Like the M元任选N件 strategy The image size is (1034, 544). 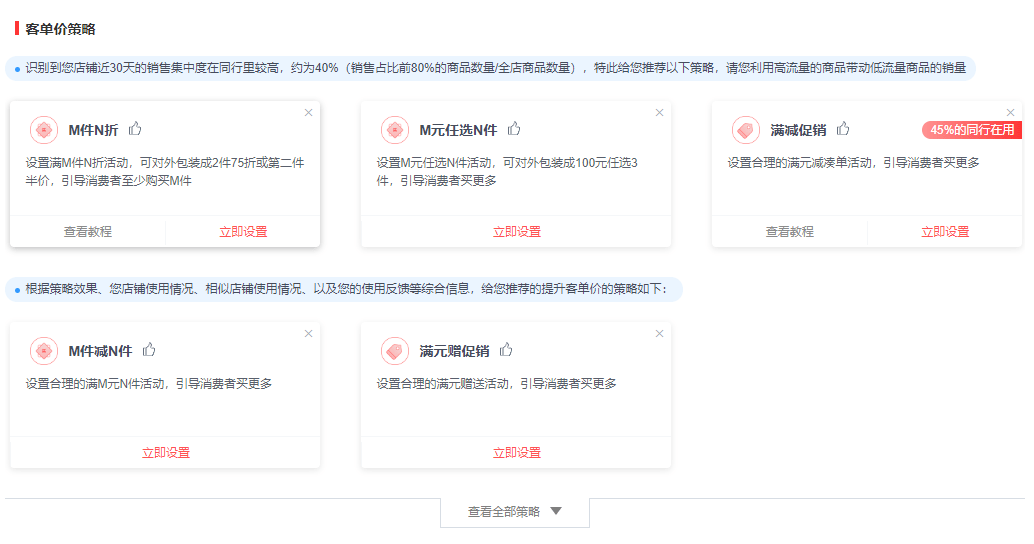515,129
